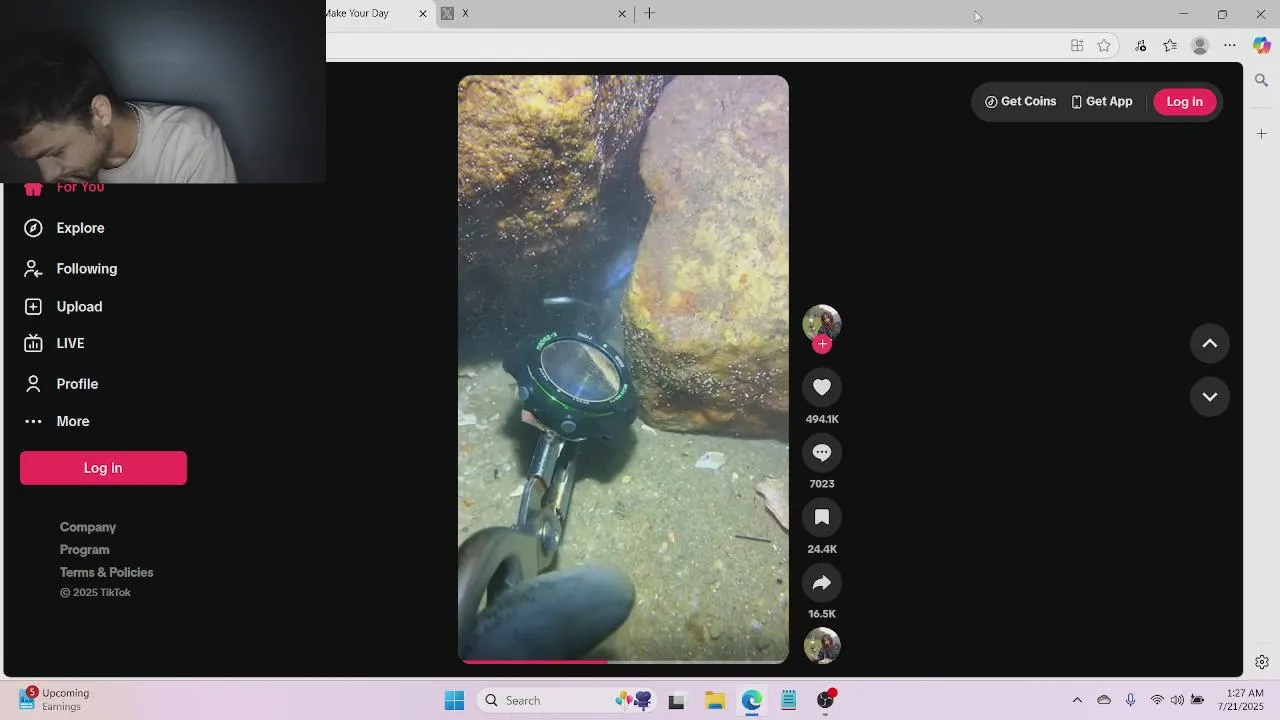Seek using the video progress bar
This screenshot has width=1280, height=720.
(623, 661)
